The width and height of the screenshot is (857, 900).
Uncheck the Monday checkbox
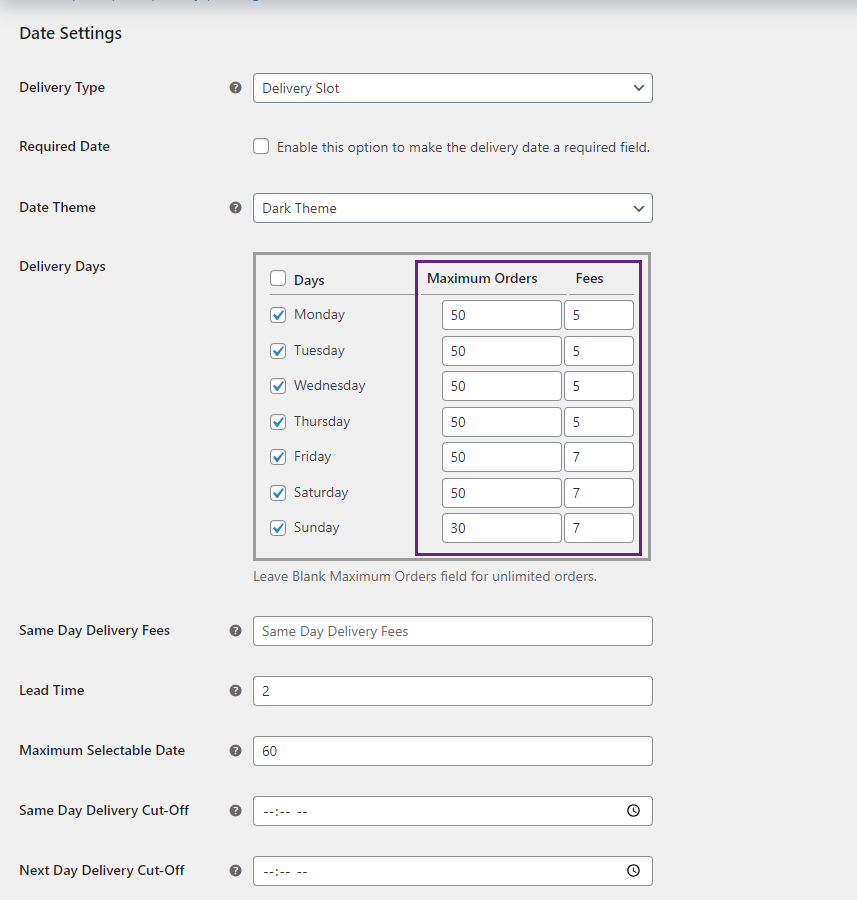click(278, 315)
